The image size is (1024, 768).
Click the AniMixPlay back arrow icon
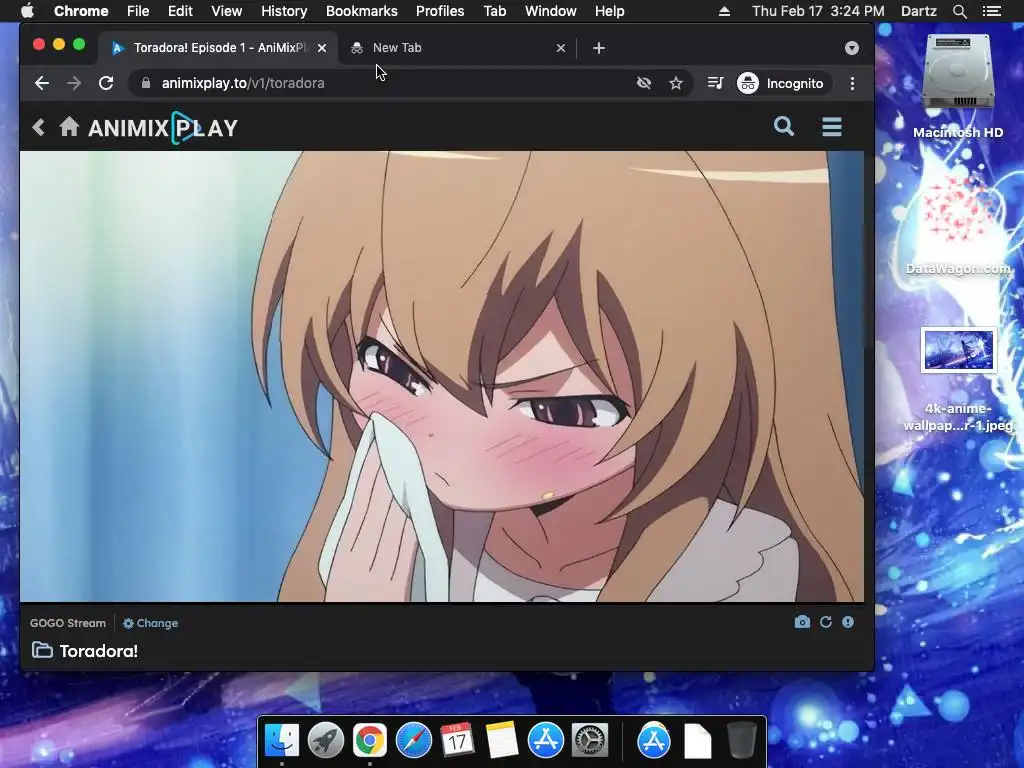(x=39, y=127)
